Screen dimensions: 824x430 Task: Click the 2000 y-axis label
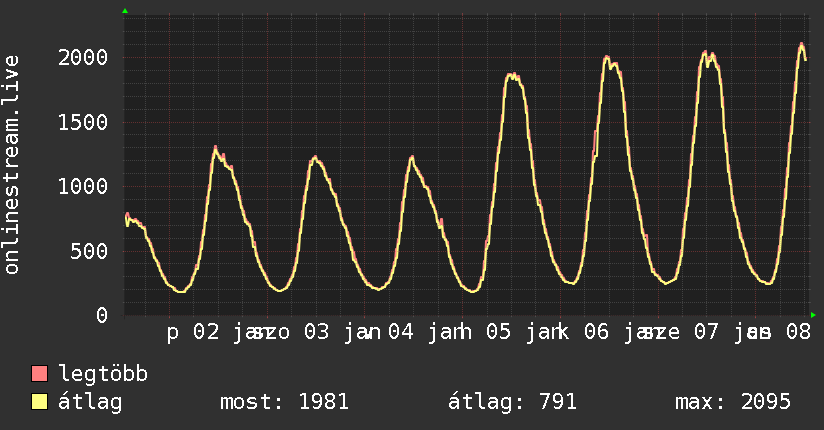[83, 57]
